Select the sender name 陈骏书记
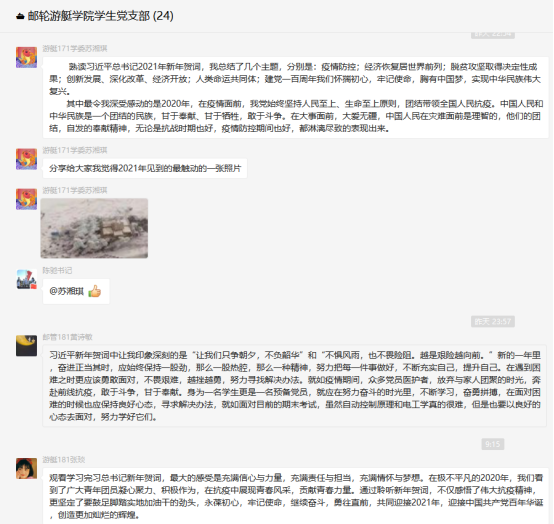This screenshot has width=554, height=524. pos(57,270)
